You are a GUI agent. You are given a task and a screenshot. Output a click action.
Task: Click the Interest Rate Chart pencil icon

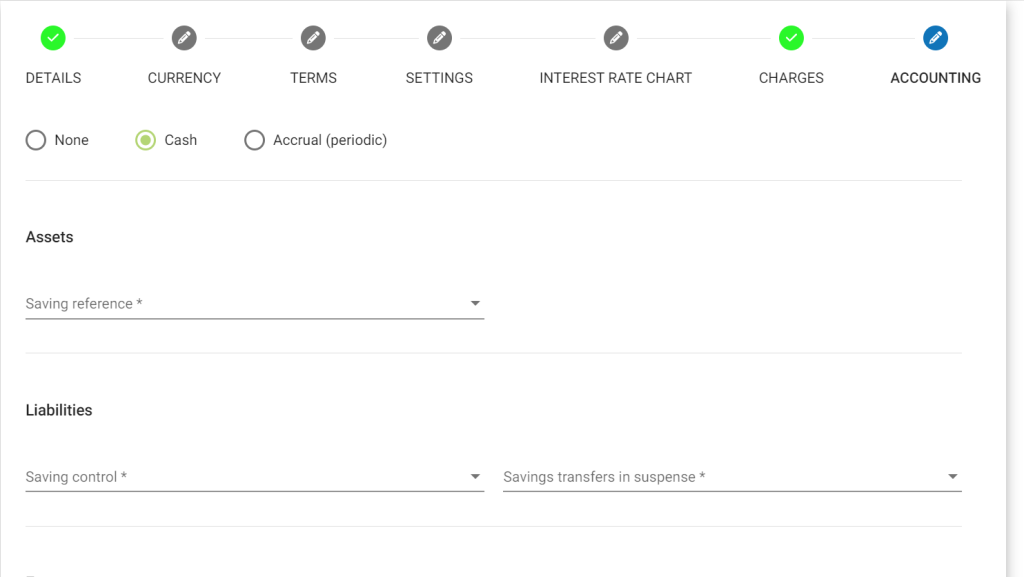(616, 38)
